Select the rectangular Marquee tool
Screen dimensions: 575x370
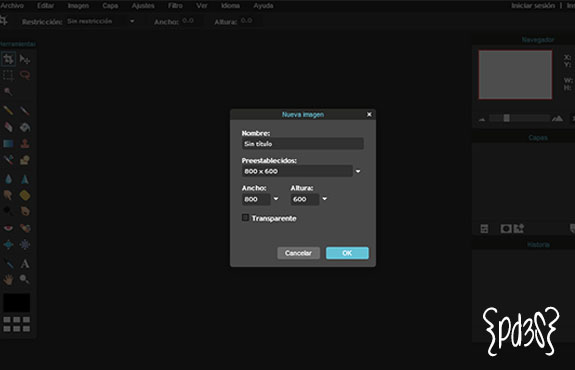(x=8, y=75)
